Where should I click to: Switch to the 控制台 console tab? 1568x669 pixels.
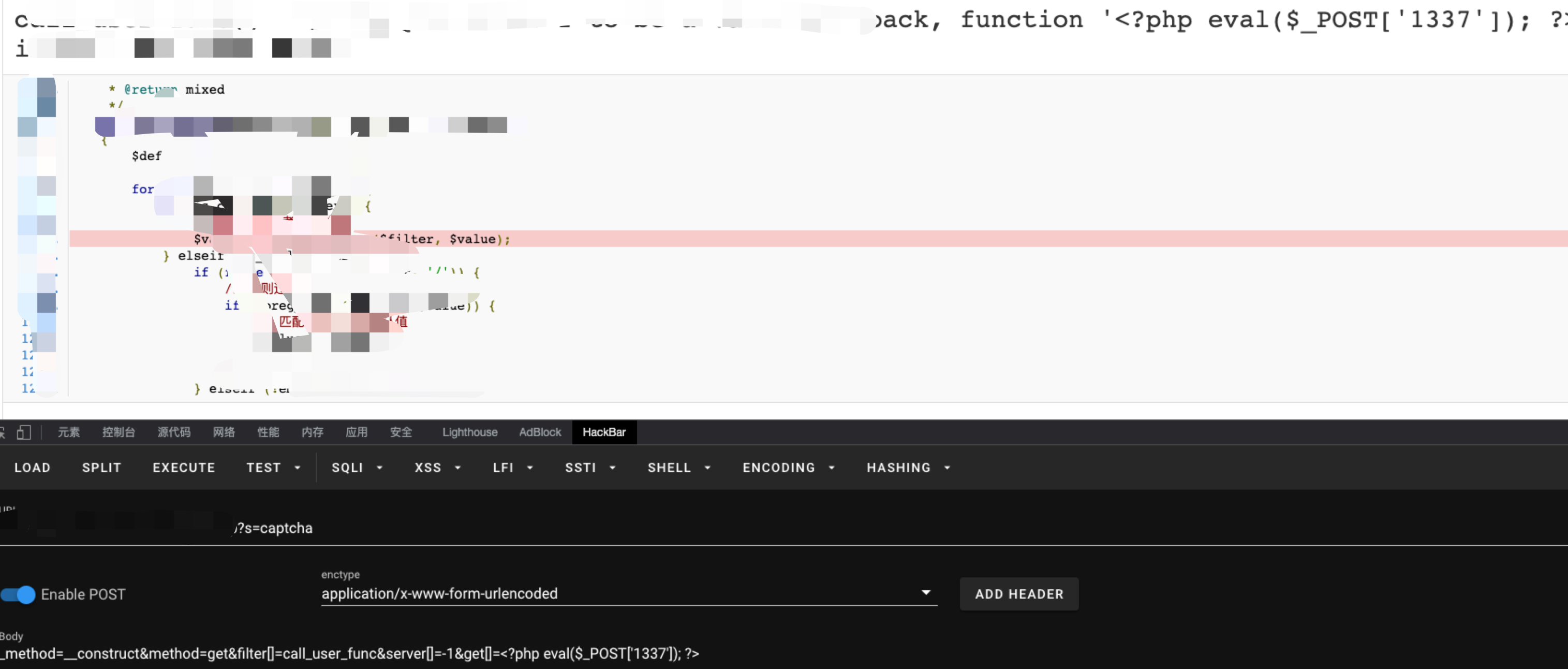[x=118, y=432]
